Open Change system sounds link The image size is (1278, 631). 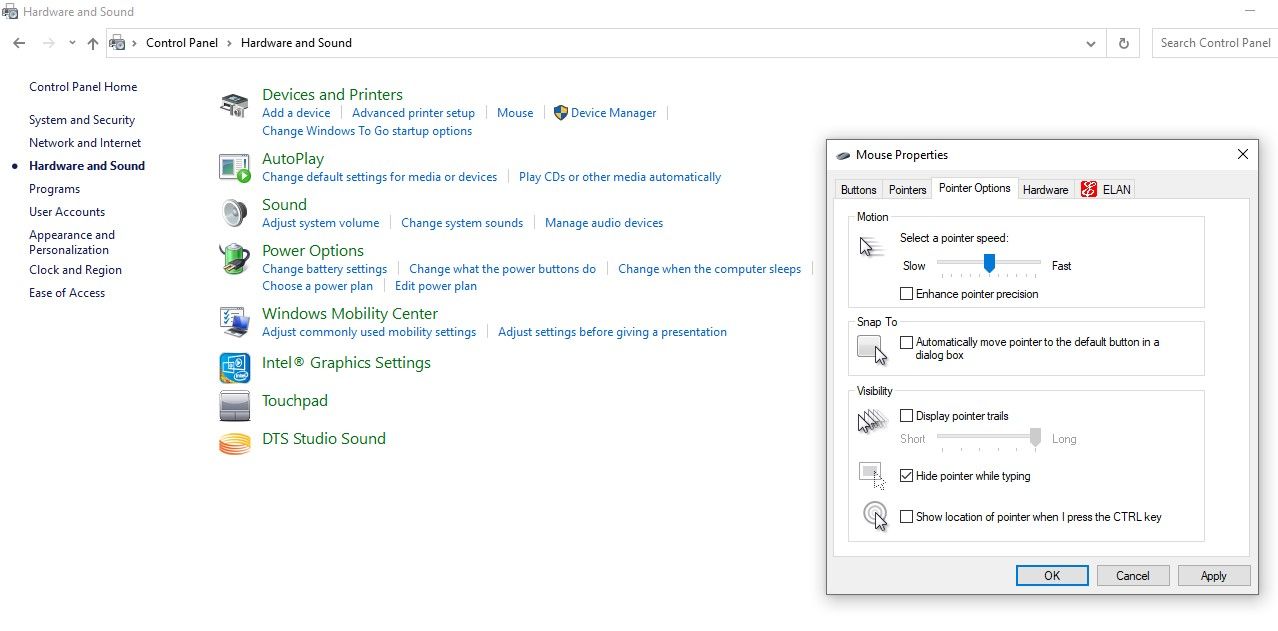pyautogui.click(x=462, y=222)
